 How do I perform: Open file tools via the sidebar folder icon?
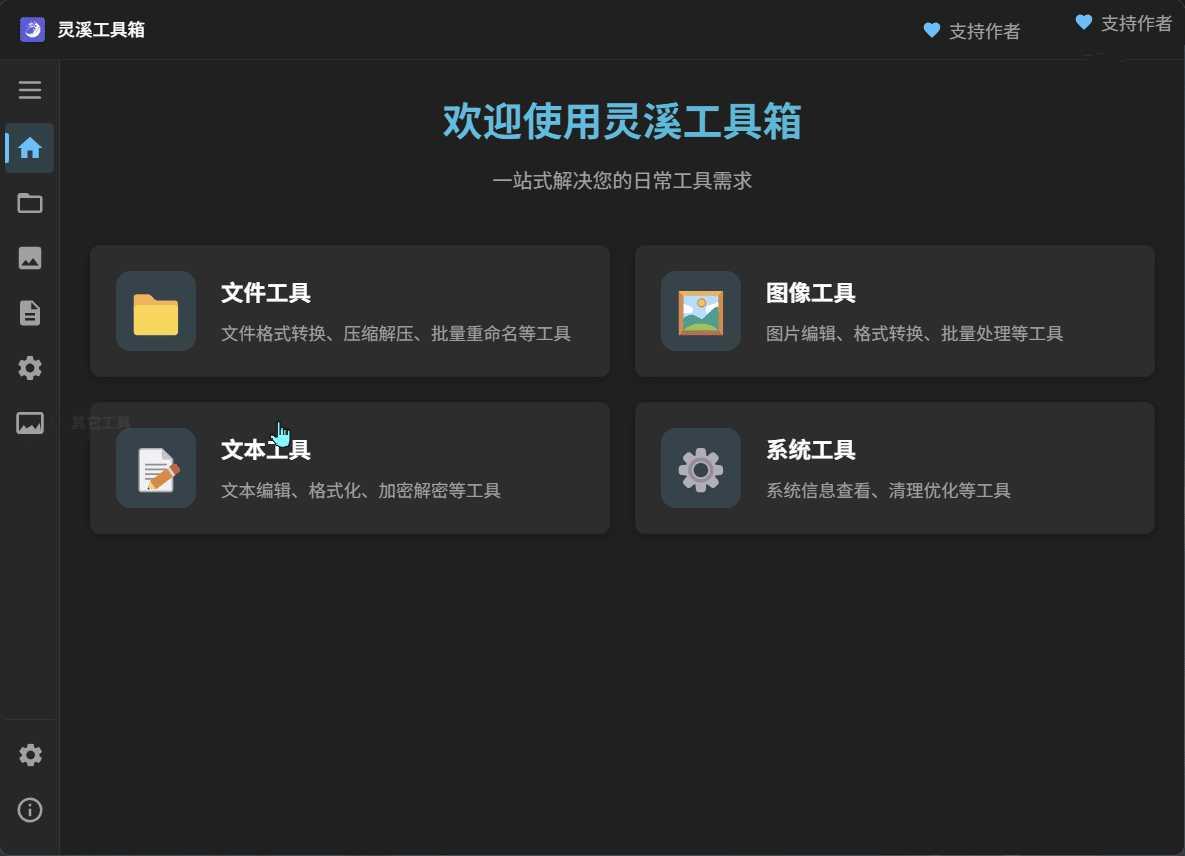[x=29, y=203]
